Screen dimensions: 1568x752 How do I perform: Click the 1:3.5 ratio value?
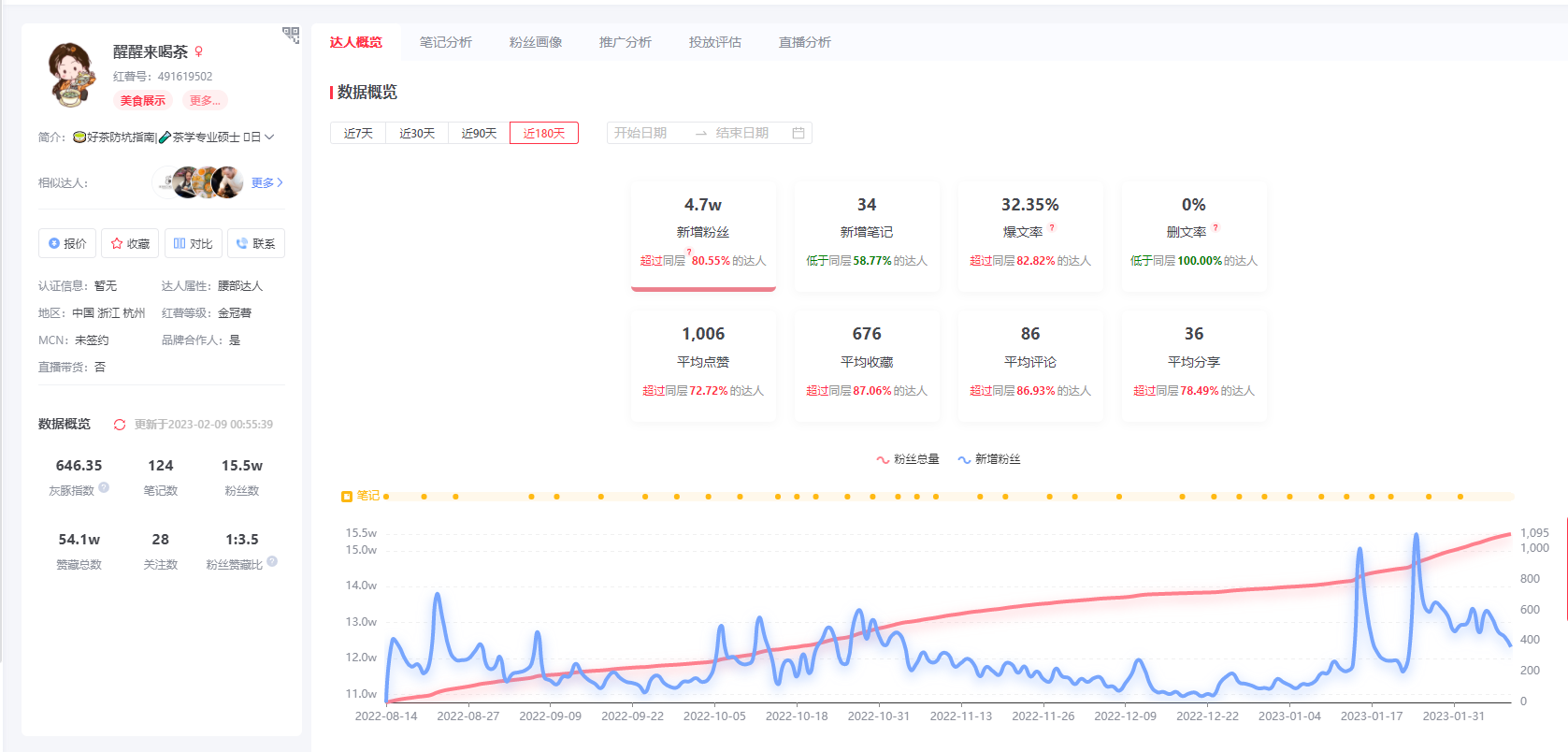pyautogui.click(x=242, y=540)
